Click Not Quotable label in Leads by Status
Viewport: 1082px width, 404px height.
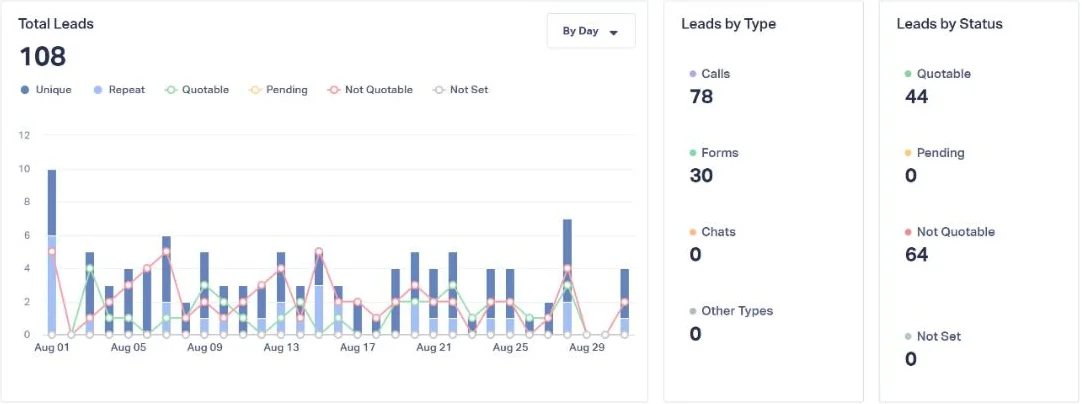956,232
